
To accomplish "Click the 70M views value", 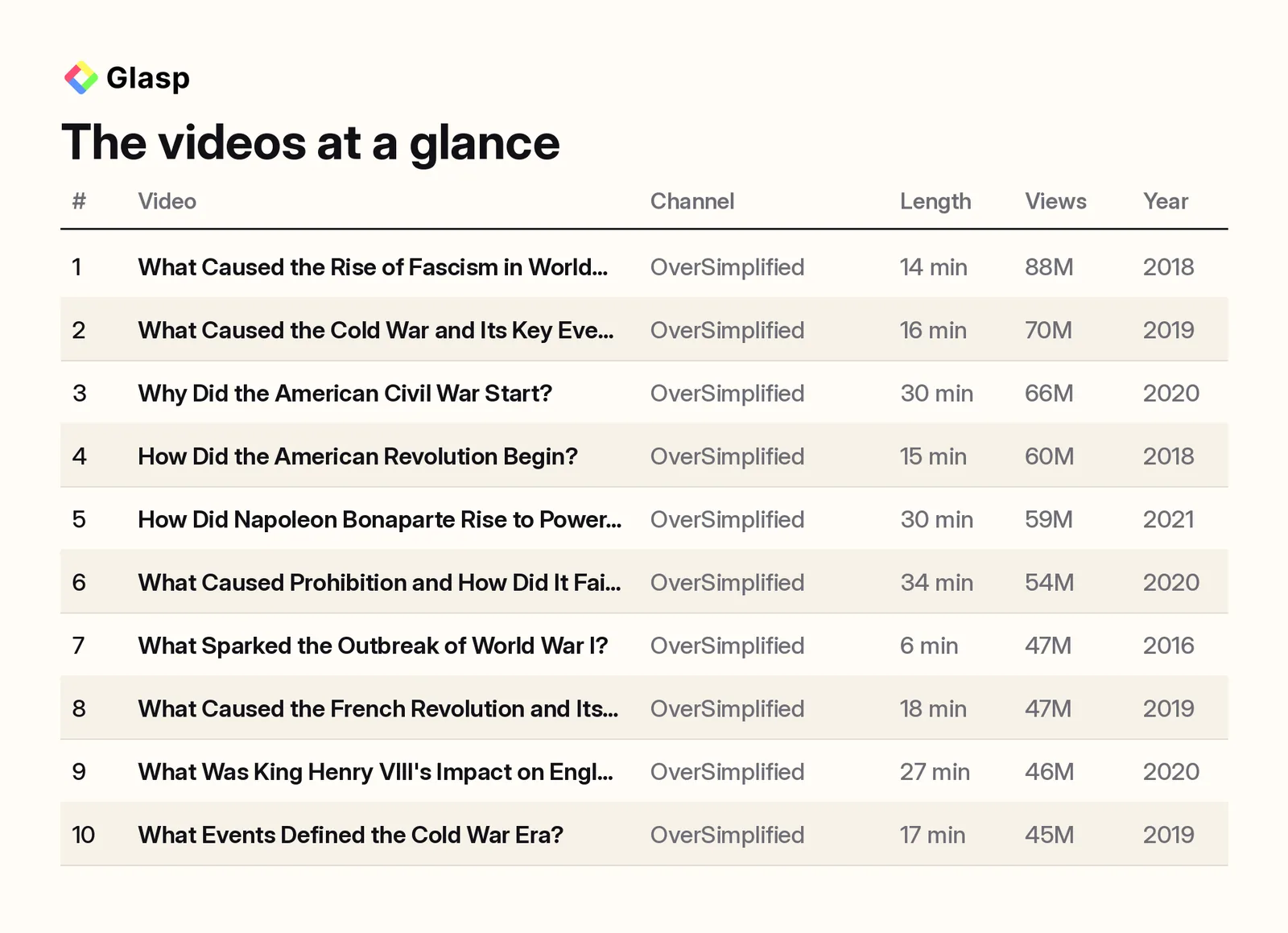I will [1048, 330].
